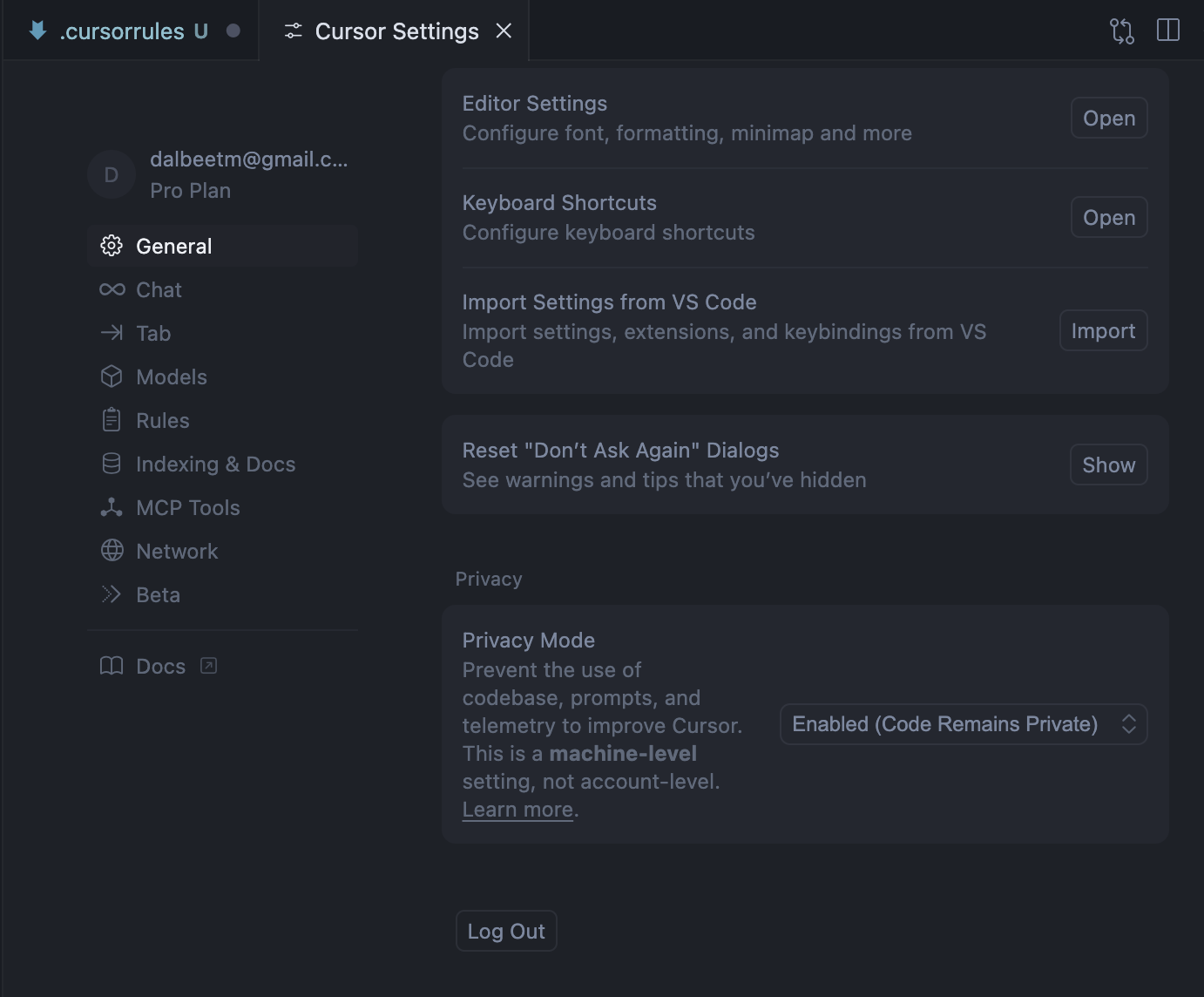1204x997 pixels.
Task: Click the Privacy section heading
Action: coord(489,579)
